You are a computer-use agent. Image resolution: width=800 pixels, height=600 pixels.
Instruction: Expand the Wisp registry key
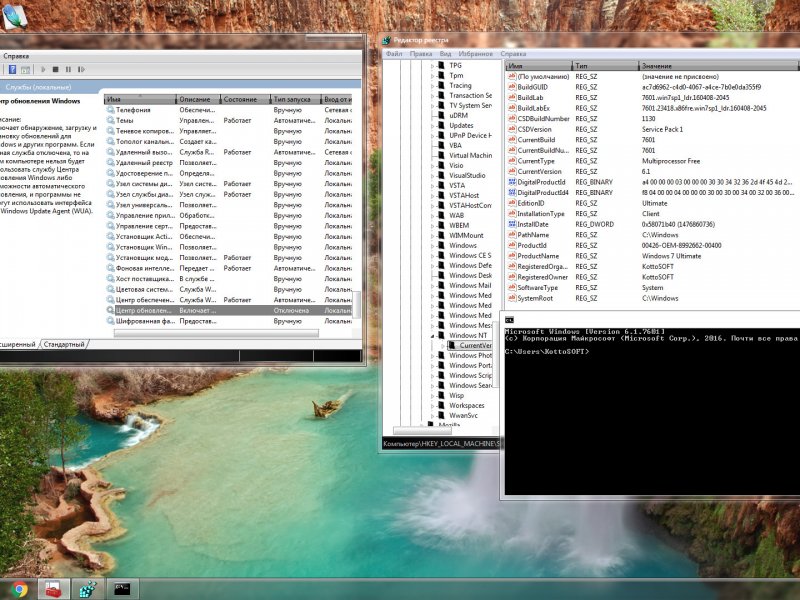pos(433,395)
